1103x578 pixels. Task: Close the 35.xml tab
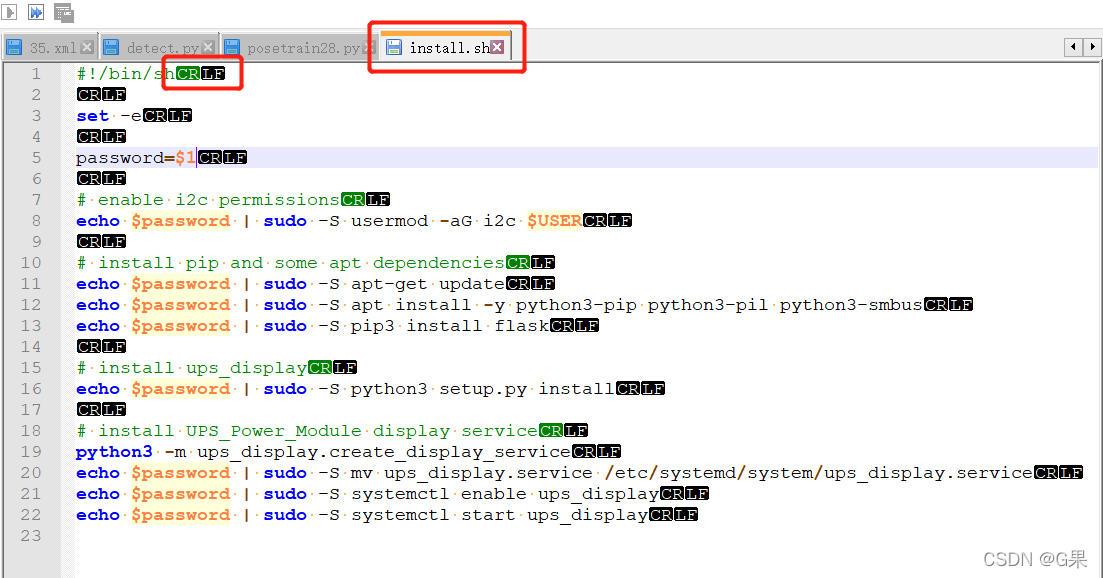tap(87, 47)
